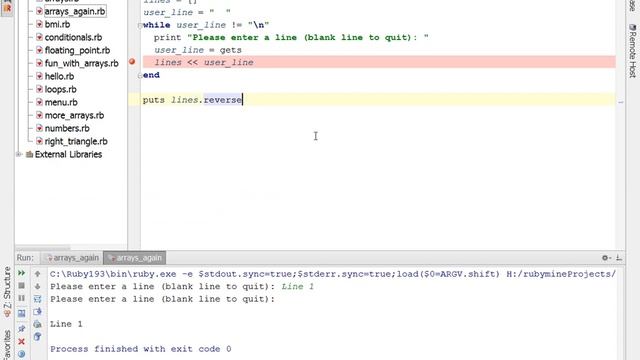Screen dimensions: 640x360
Task: Close Run tab with red X
Action: coord(22,342)
